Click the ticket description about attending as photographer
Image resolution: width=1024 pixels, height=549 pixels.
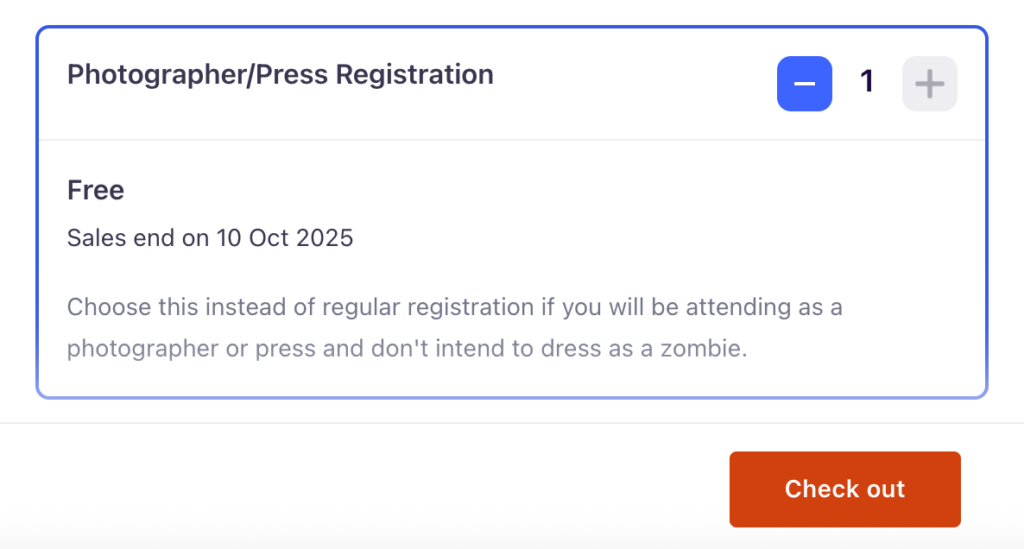[x=454, y=328]
